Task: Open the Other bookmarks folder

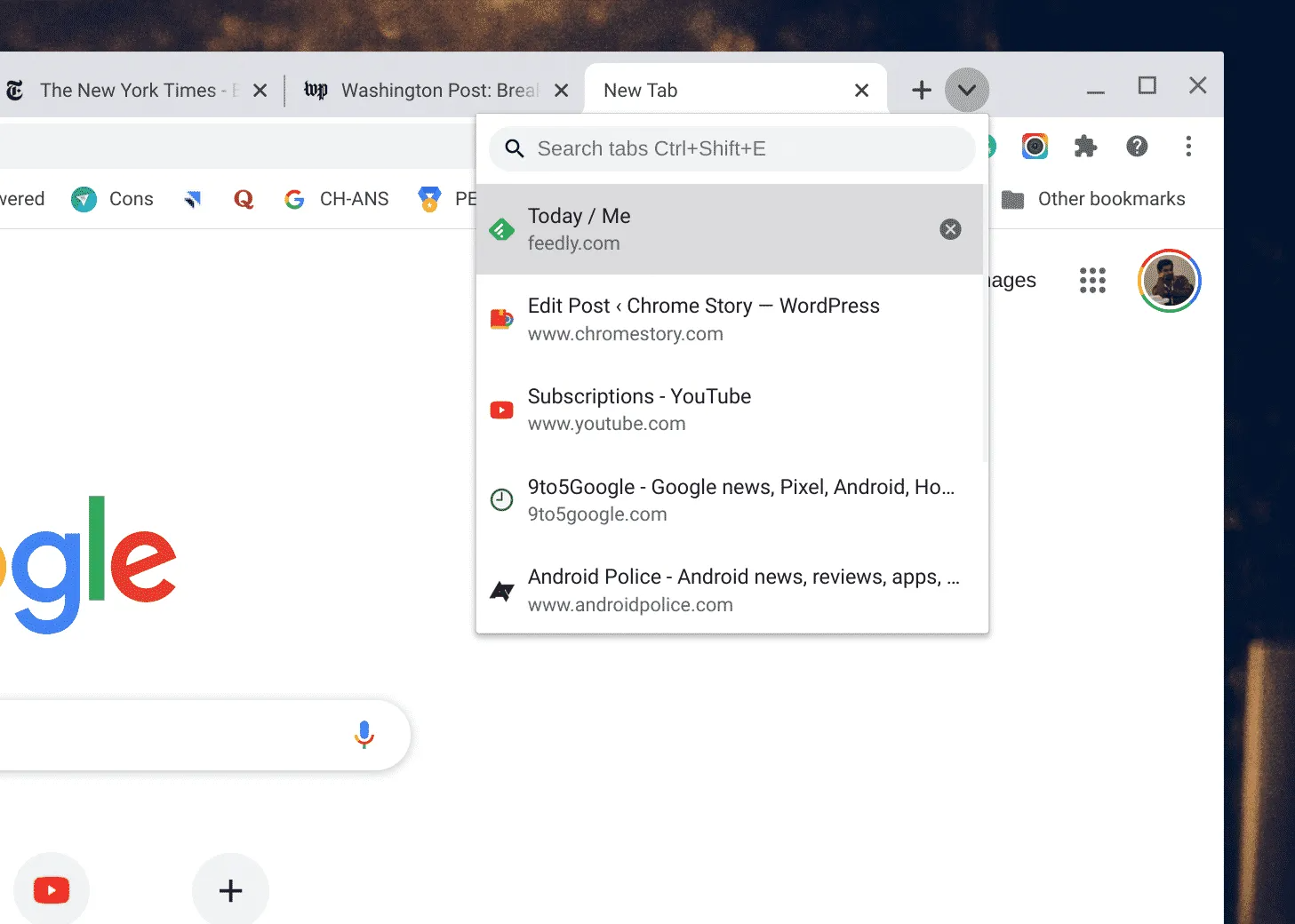Action: point(1092,199)
